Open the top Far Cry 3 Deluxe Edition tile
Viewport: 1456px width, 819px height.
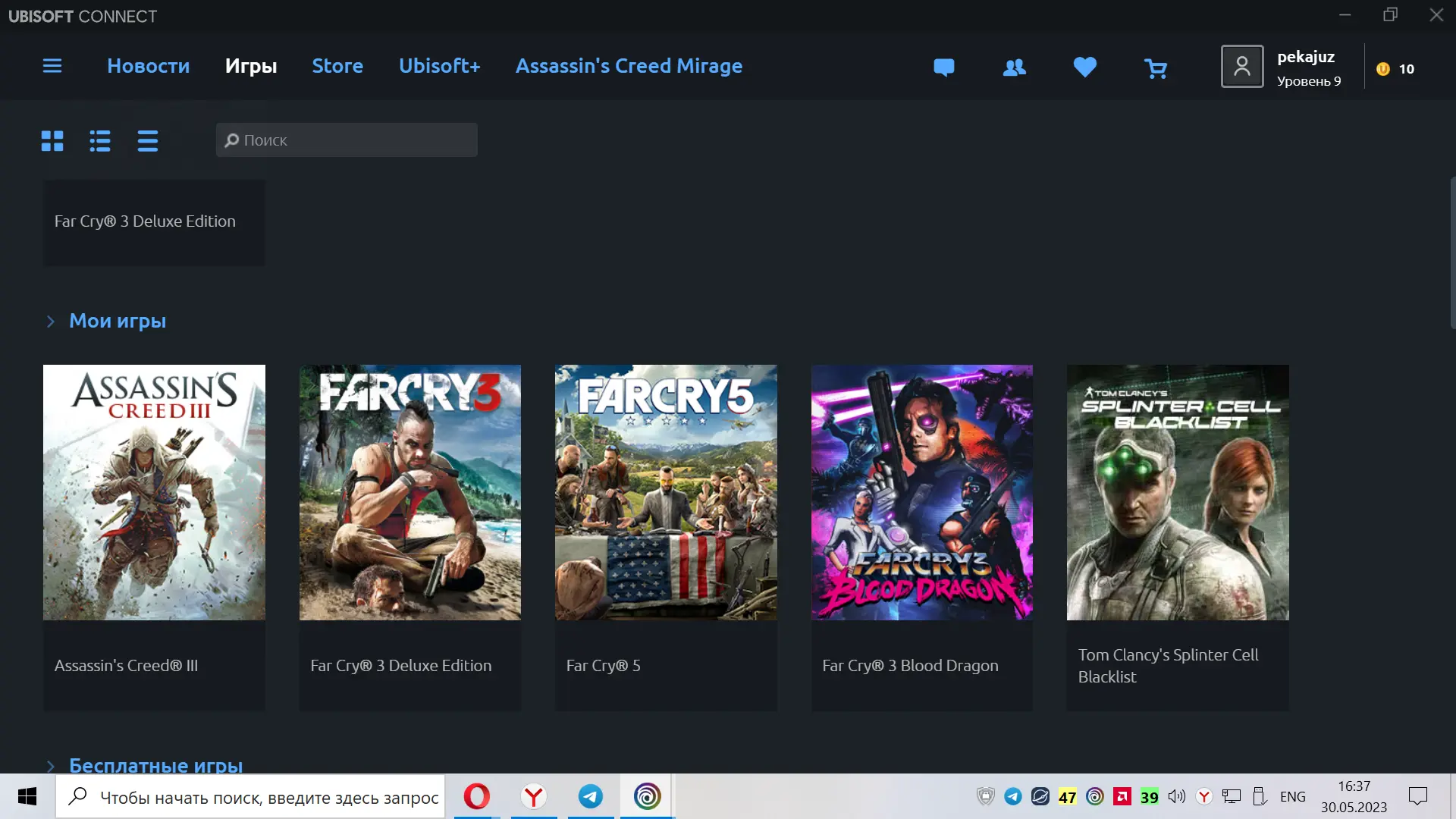tap(155, 222)
